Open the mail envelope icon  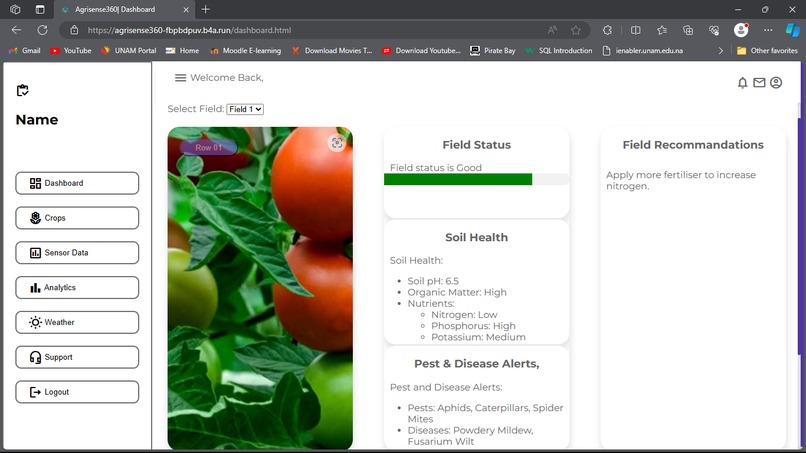coord(759,82)
